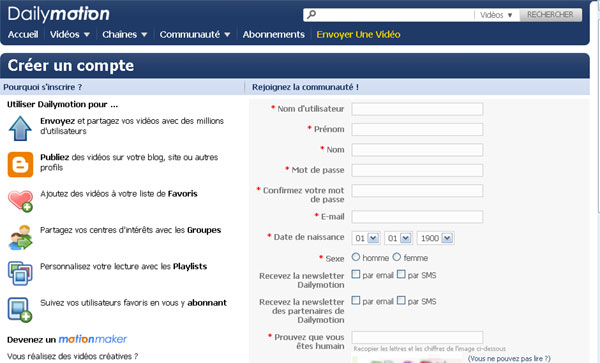Click the orange Blogger icon

[x=20, y=164]
